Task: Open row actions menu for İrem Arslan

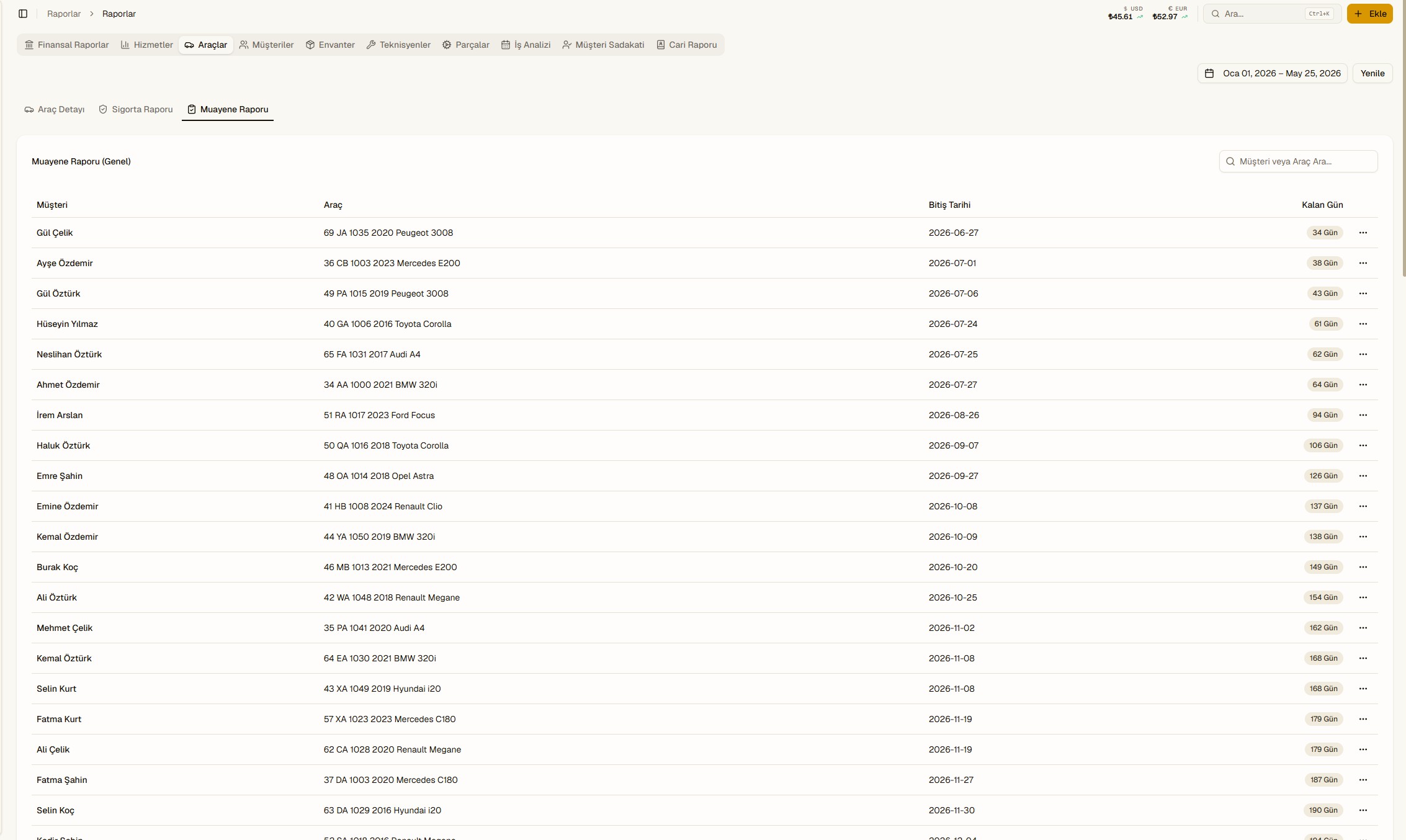Action: tap(1363, 415)
